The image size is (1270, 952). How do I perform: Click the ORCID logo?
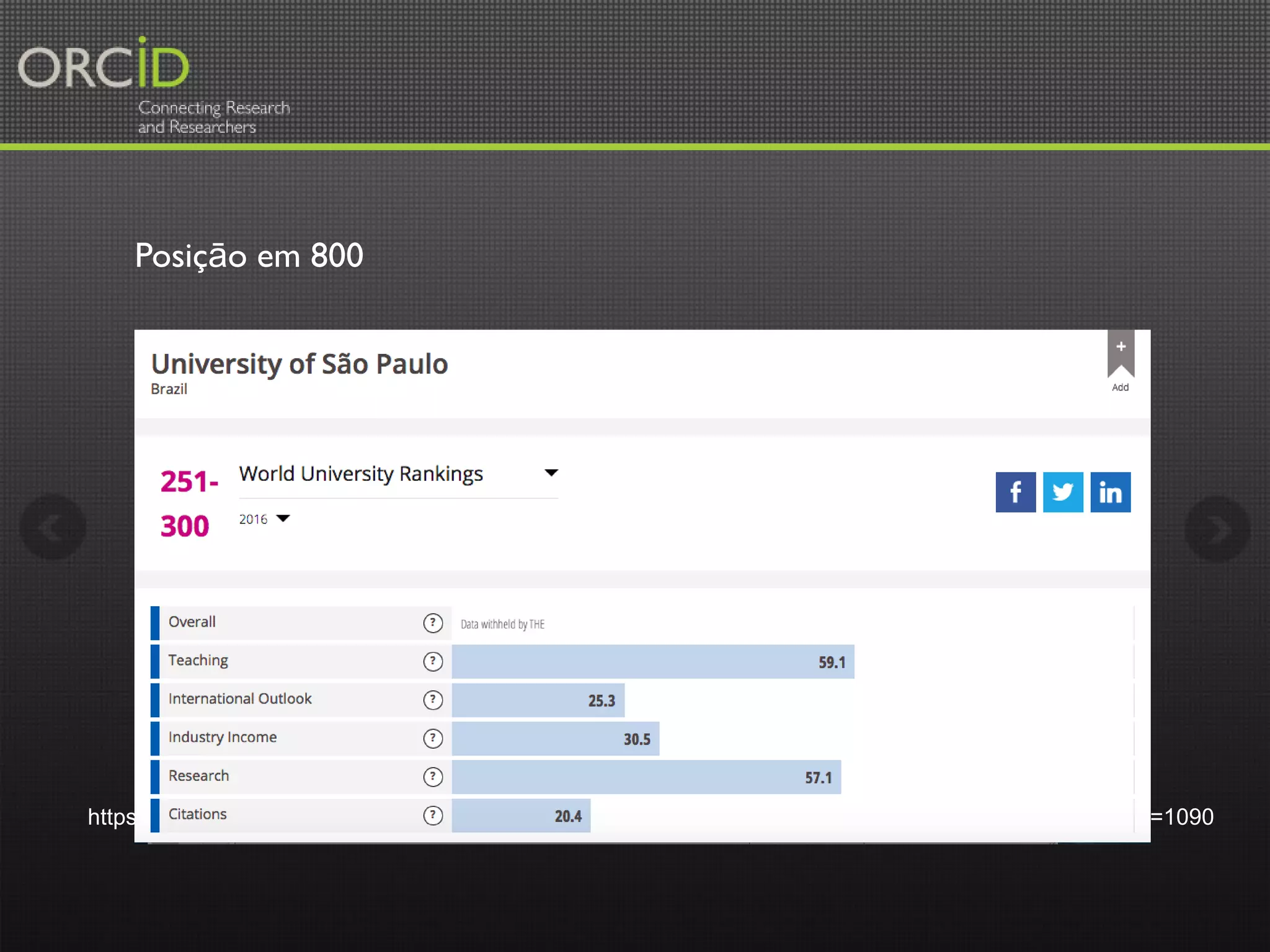click(104, 63)
